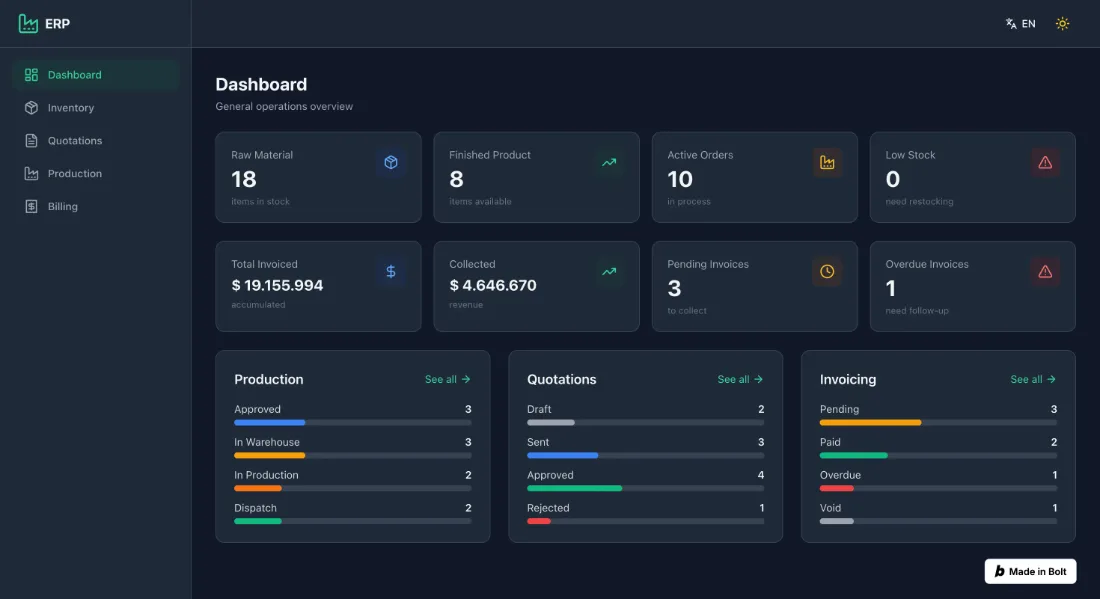Click the Billing receipt icon in sidebar
1100x599 pixels.
click(31, 207)
